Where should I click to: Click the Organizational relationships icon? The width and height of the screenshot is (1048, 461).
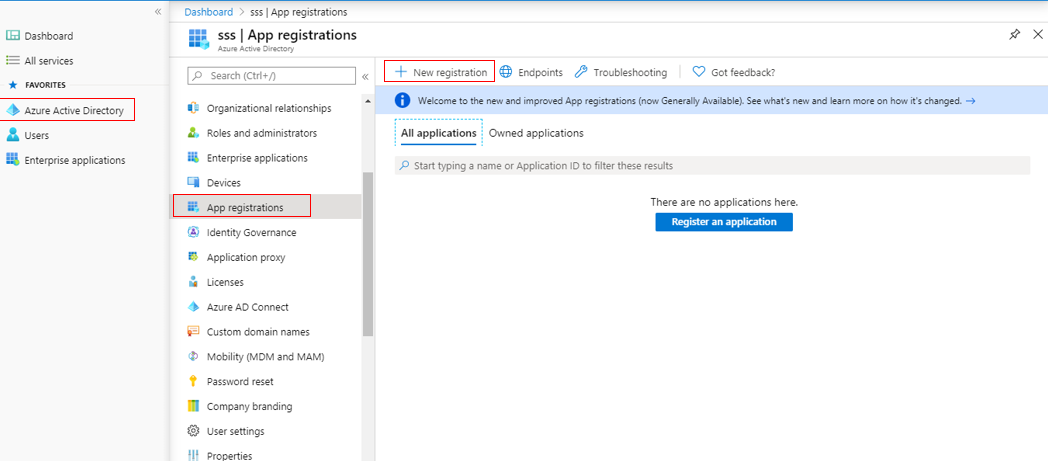(194, 108)
